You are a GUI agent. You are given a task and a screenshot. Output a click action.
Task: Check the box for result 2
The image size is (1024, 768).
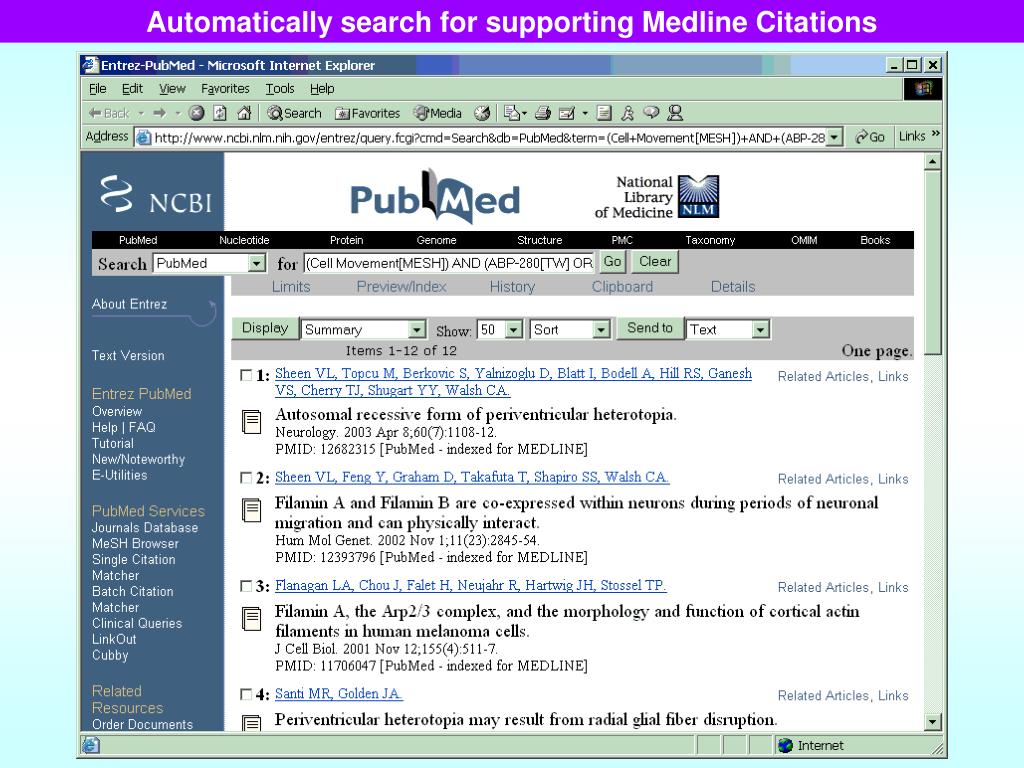pyautogui.click(x=246, y=478)
